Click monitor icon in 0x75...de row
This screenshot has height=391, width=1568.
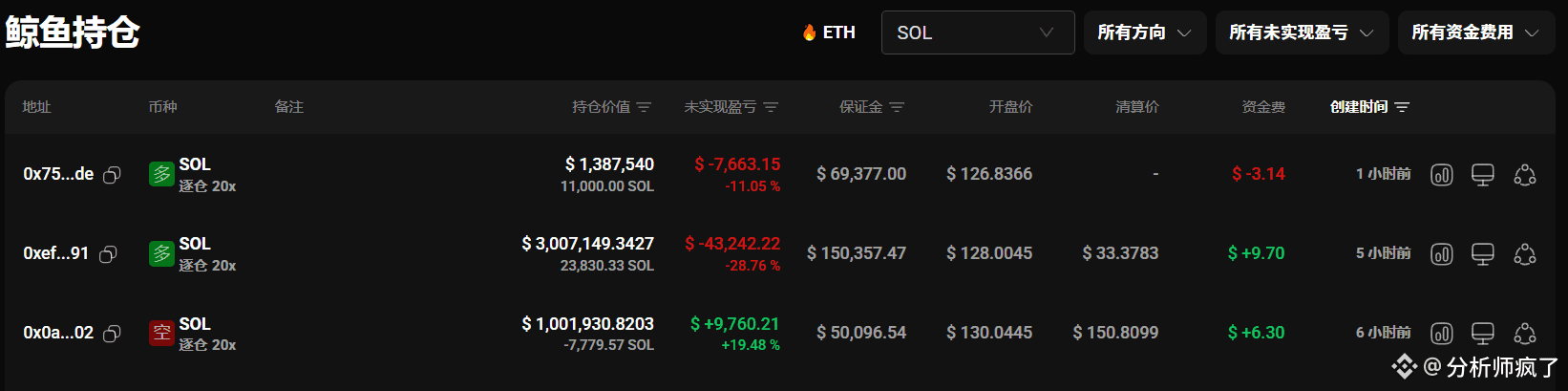click(x=1482, y=175)
